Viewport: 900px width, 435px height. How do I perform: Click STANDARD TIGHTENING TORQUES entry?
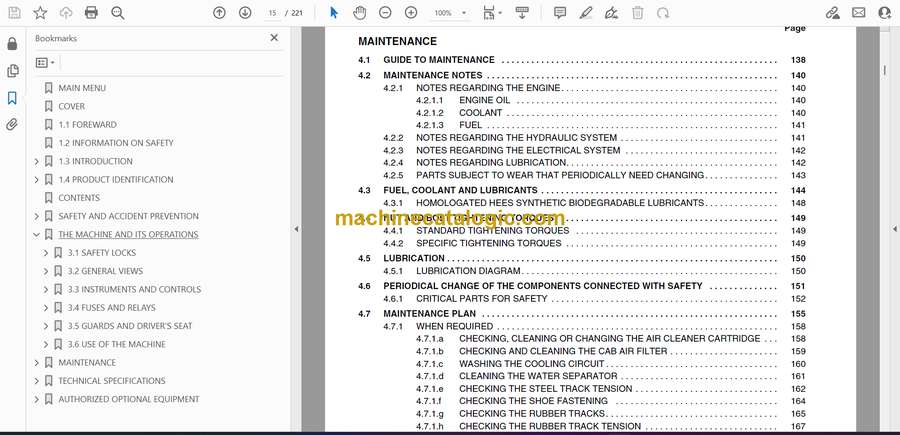(x=492, y=231)
